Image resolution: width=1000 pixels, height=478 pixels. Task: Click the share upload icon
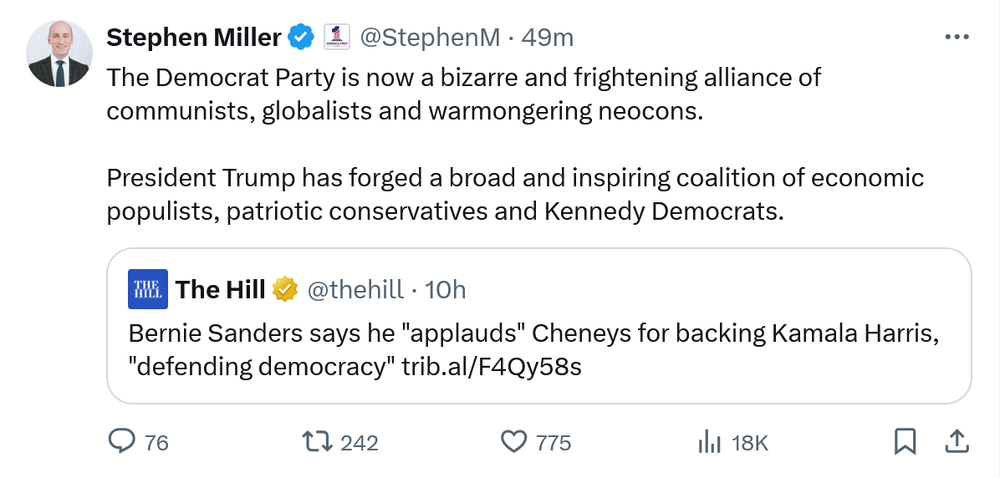[955, 441]
